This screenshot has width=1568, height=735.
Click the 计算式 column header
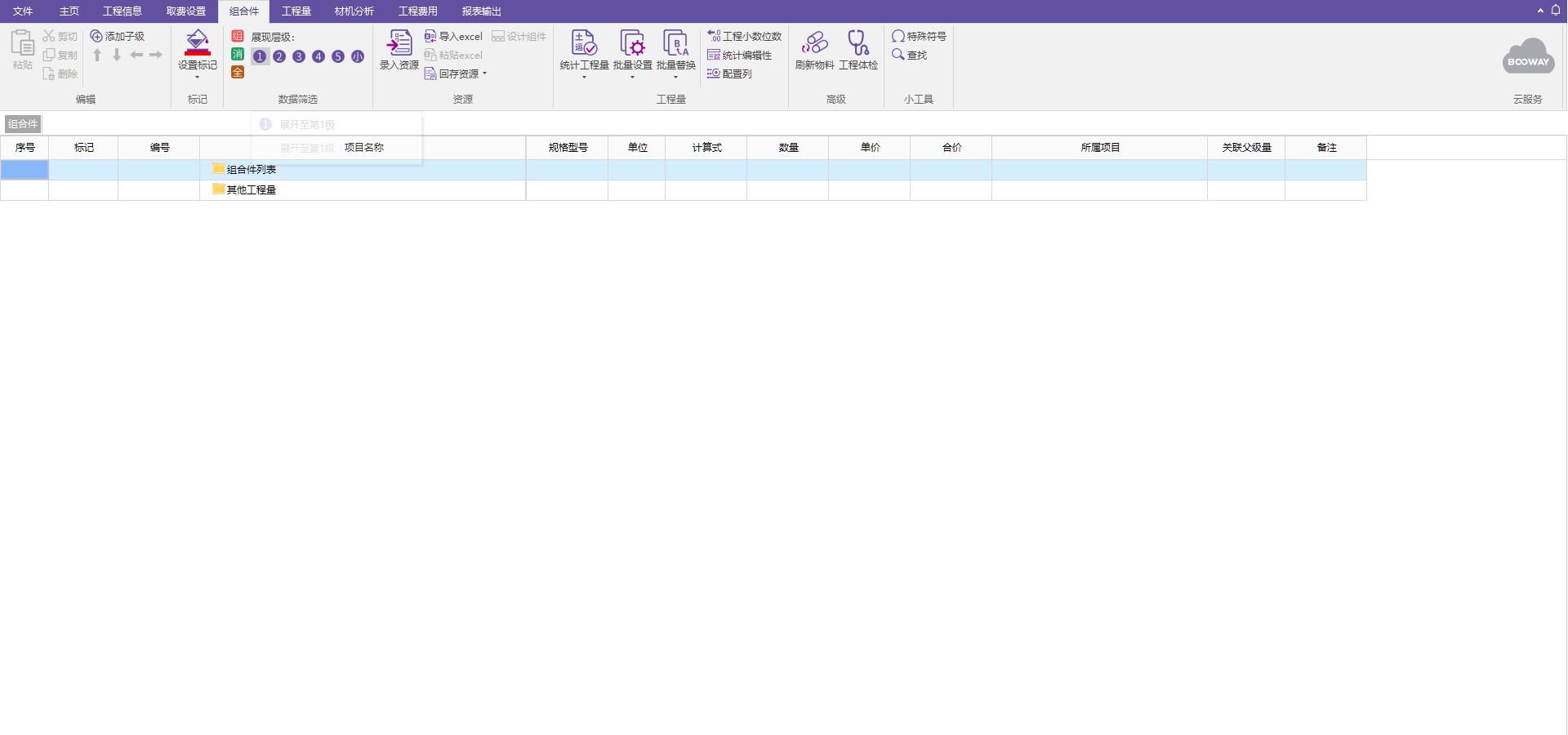[x=706, y=148]
